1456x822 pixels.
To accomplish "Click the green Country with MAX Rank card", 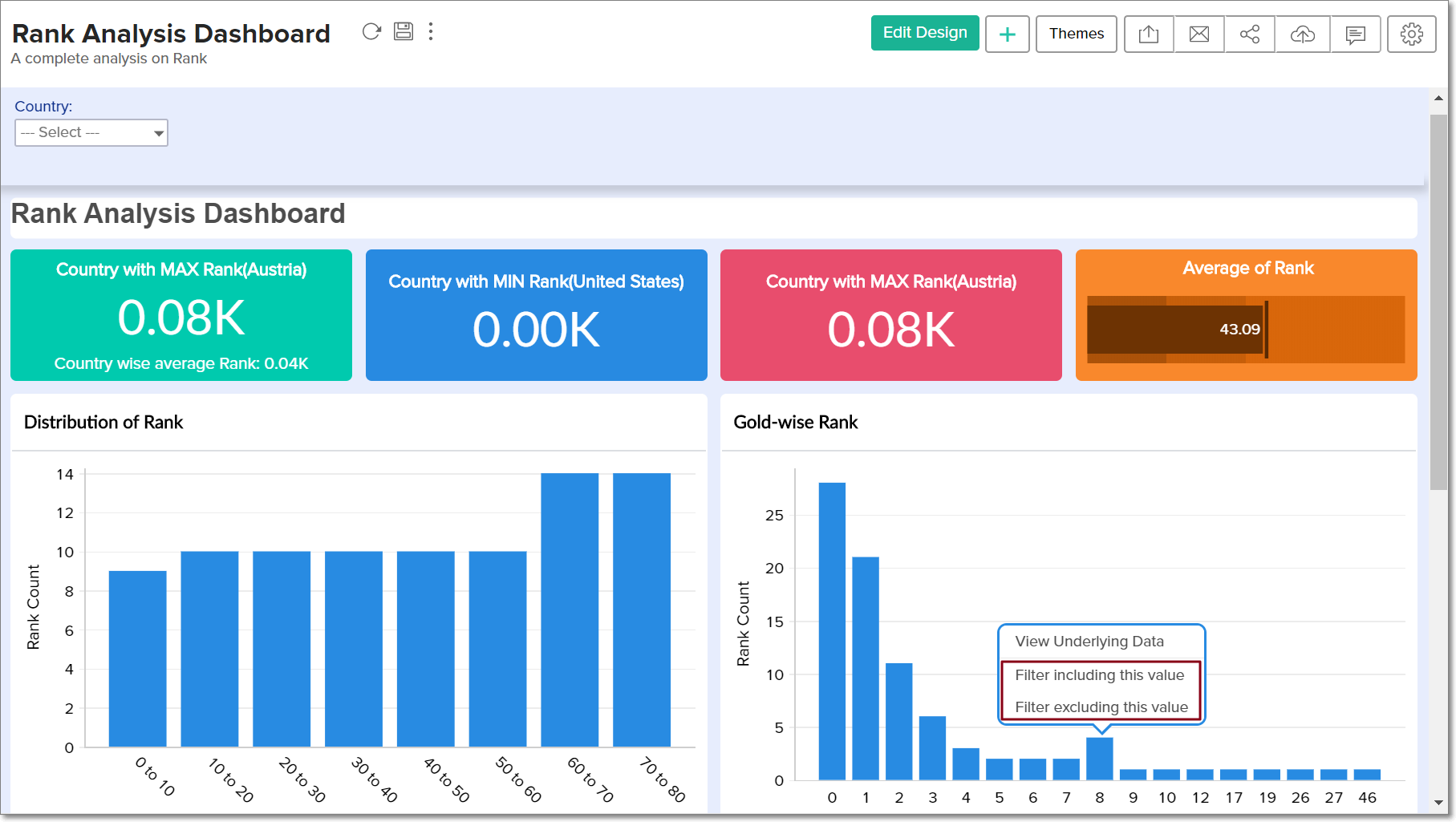I will (181, 315).
